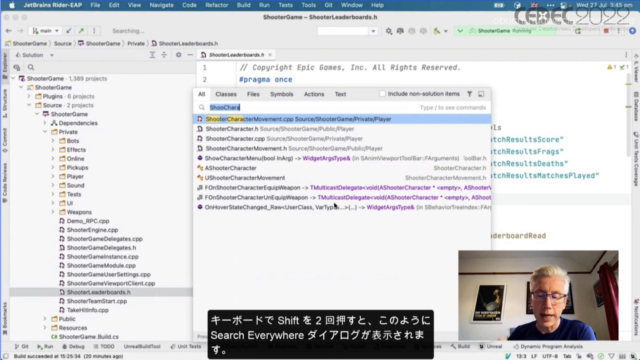The height and width of the screenshot is (360, 640).
Task: Expand the Public folder
Action: [44, 319]
